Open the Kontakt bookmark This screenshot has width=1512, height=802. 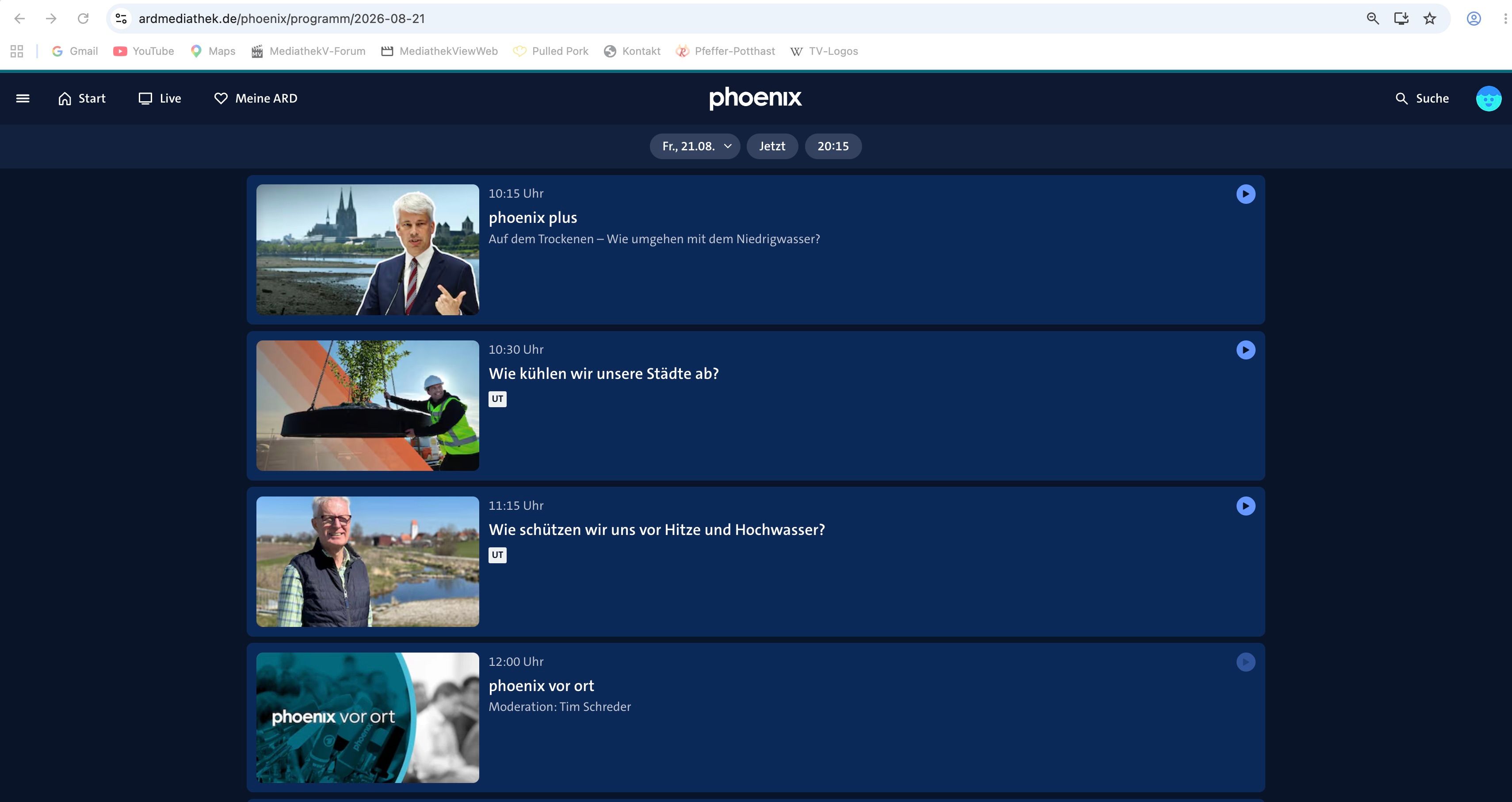(632, 51)
